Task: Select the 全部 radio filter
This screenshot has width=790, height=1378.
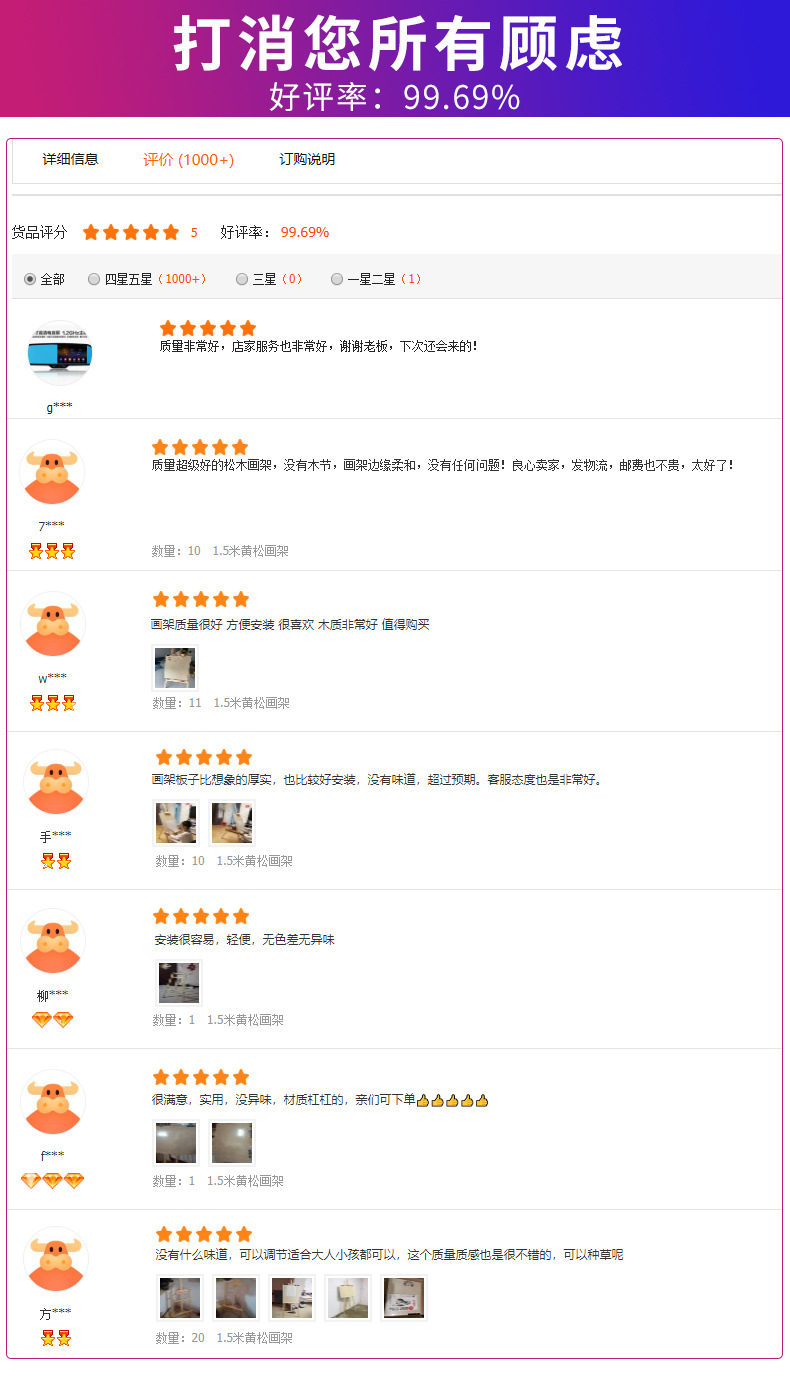Action: (30, 279)
